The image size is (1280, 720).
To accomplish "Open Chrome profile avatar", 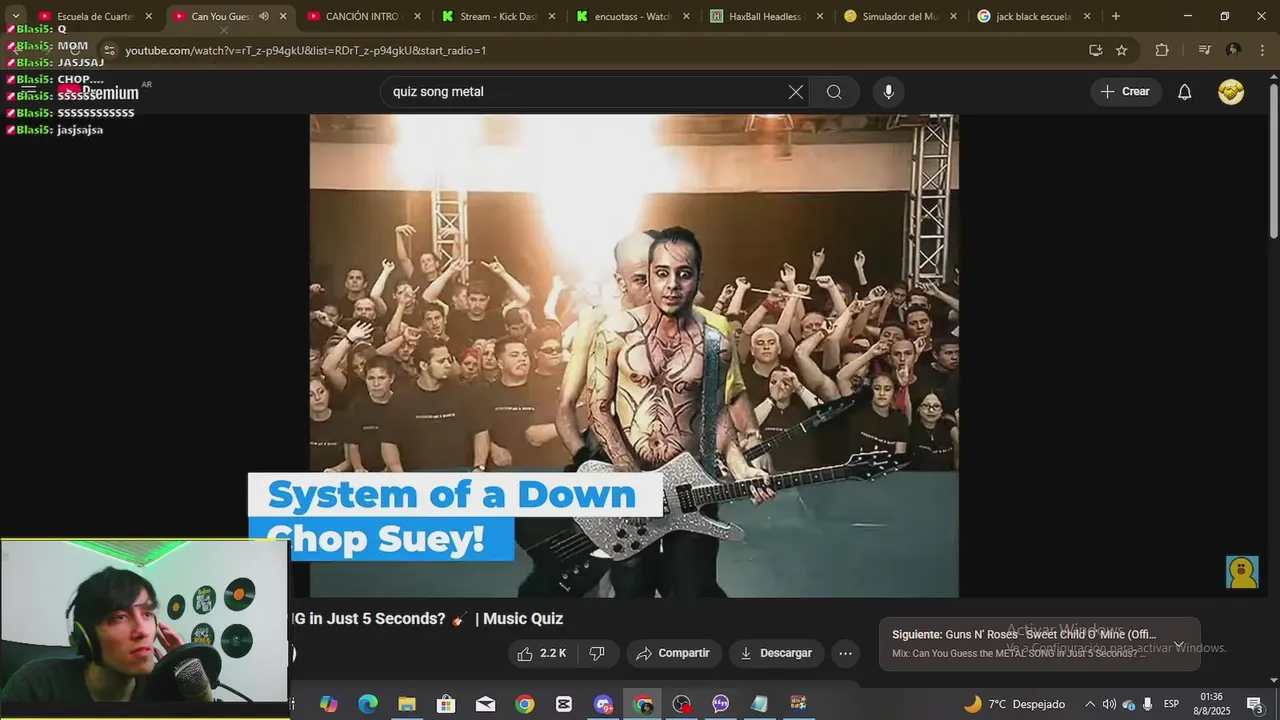I will pos(1233,50).
